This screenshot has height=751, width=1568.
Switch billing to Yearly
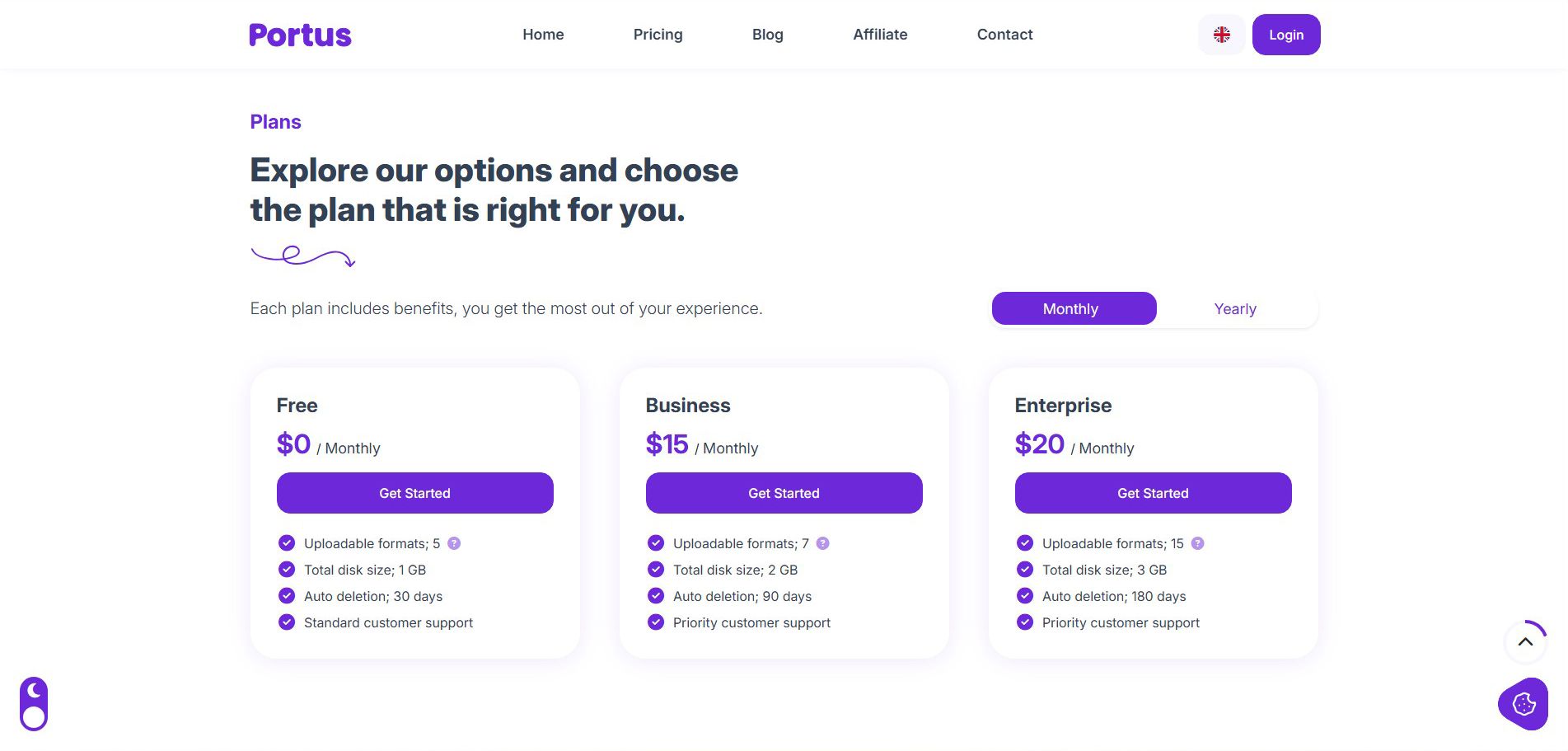click(x=1234, y=309)
